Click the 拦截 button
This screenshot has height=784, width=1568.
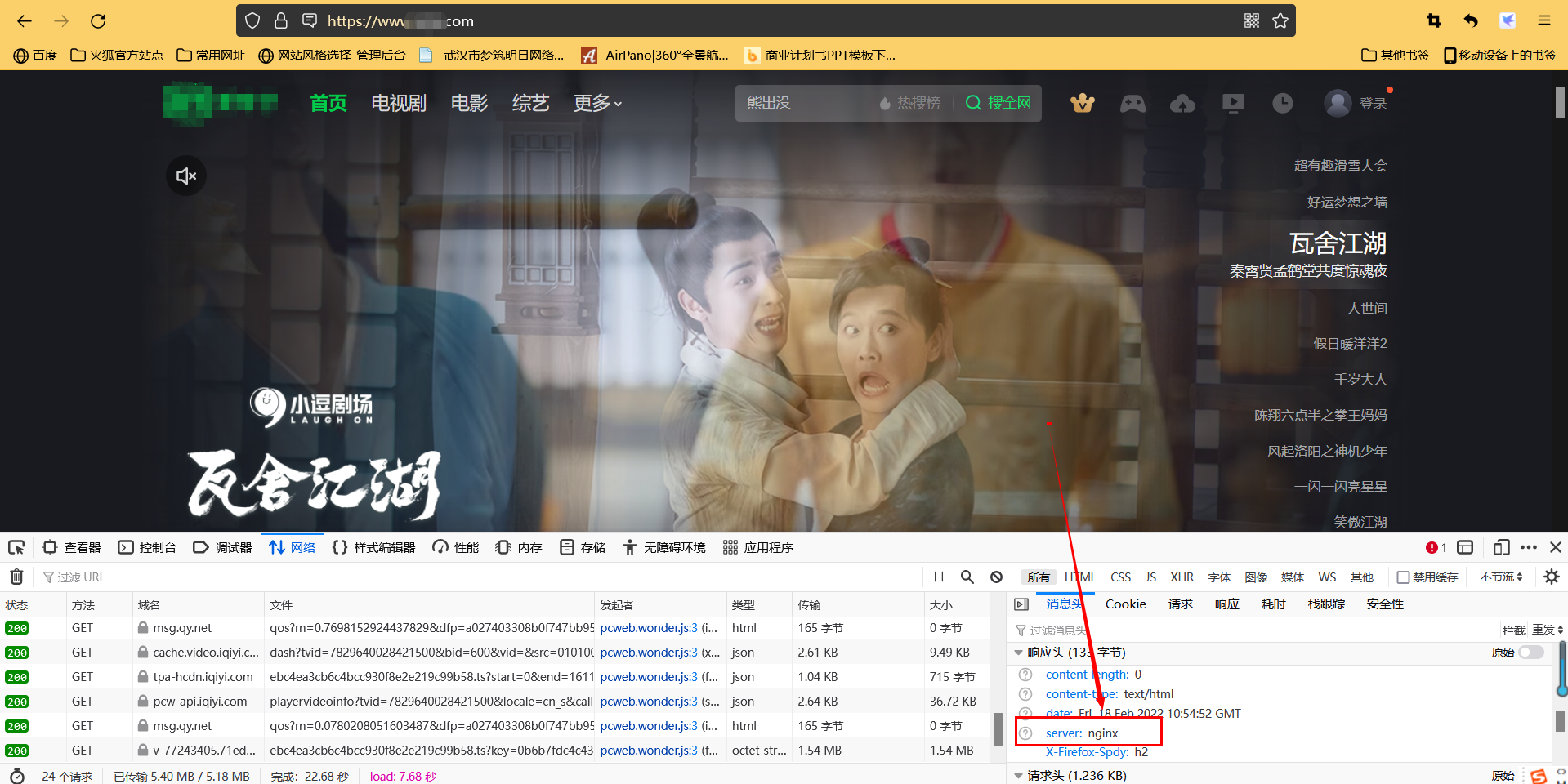(x=1513, y=630)
